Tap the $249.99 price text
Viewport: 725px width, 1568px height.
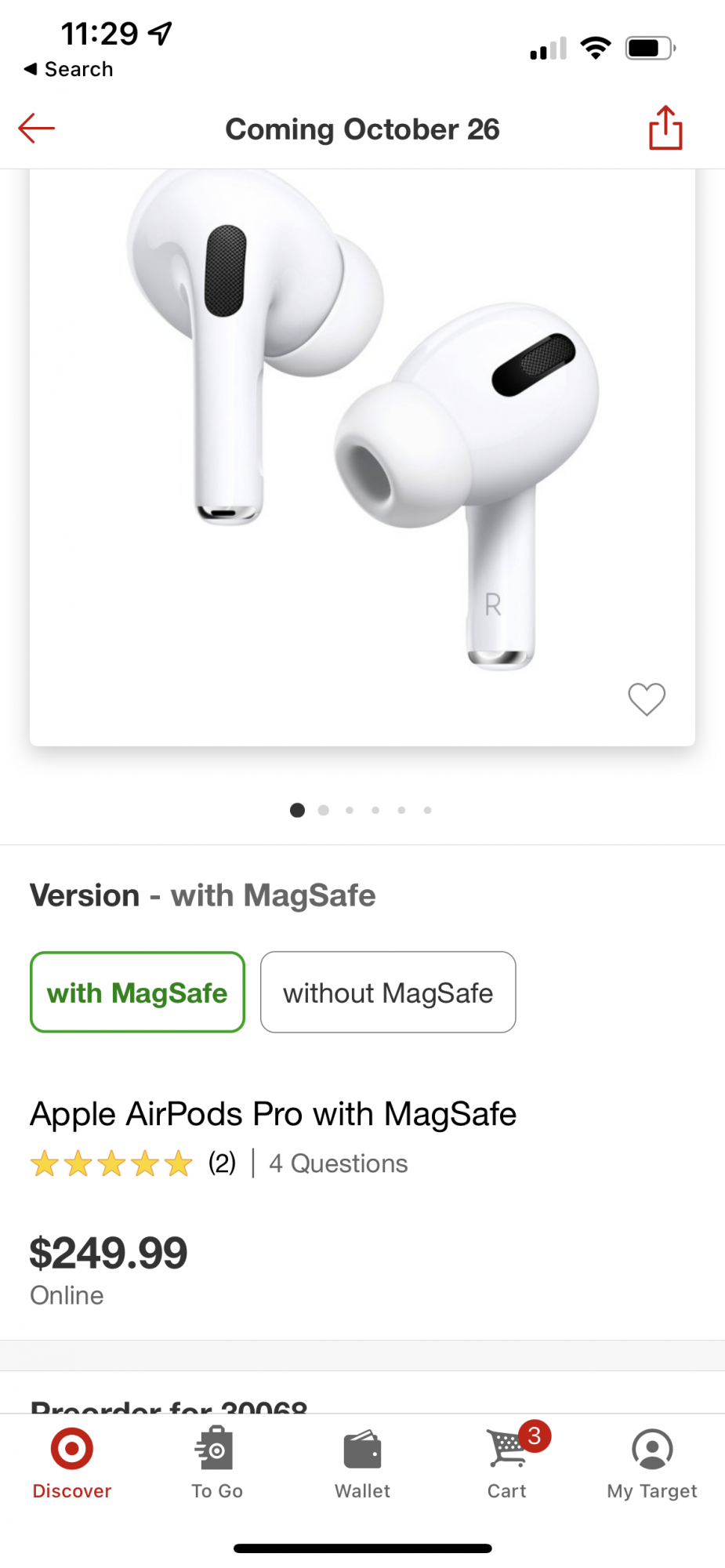[x=109, y=1252]
